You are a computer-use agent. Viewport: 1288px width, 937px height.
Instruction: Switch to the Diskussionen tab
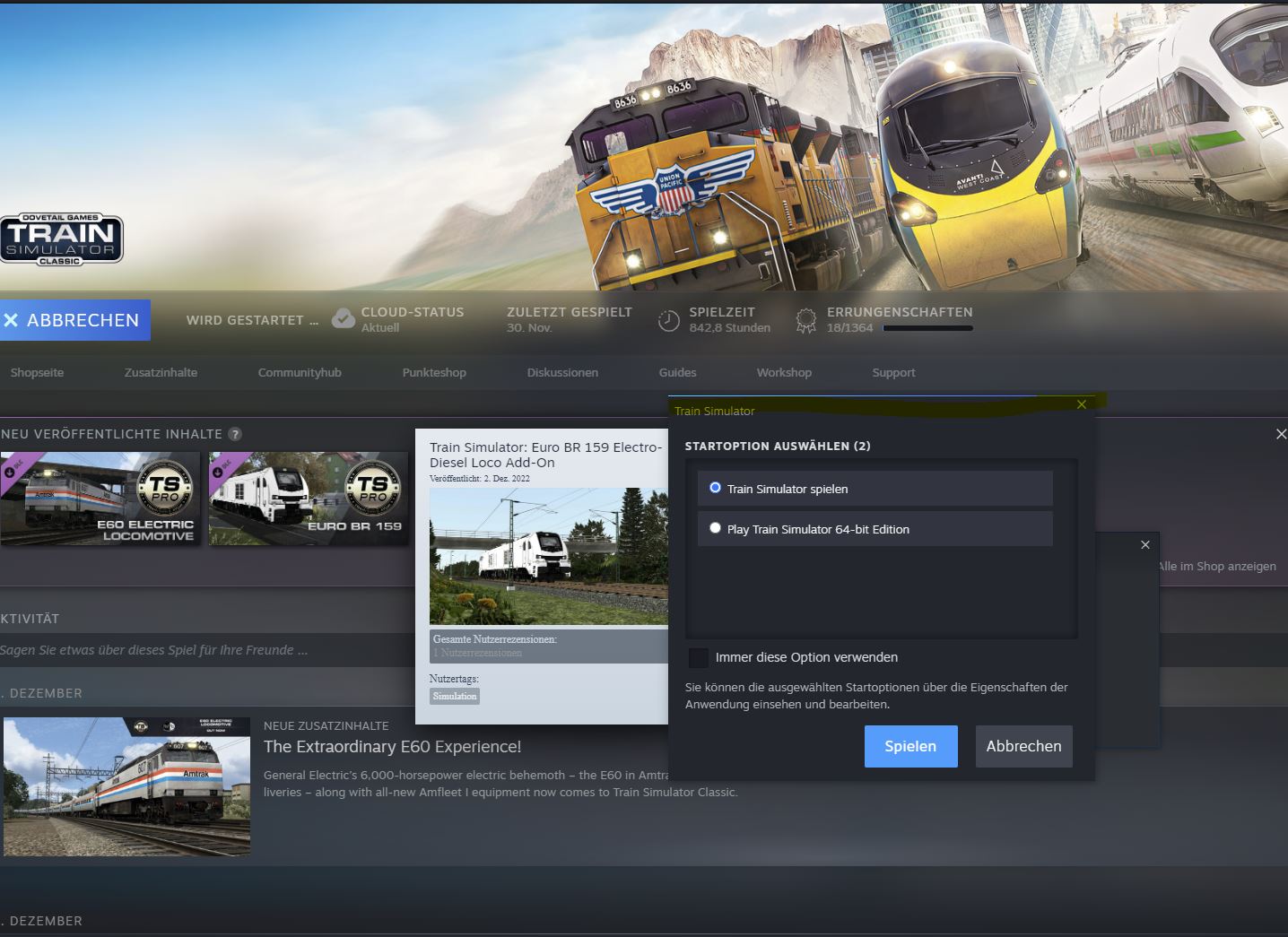[562, 372]
